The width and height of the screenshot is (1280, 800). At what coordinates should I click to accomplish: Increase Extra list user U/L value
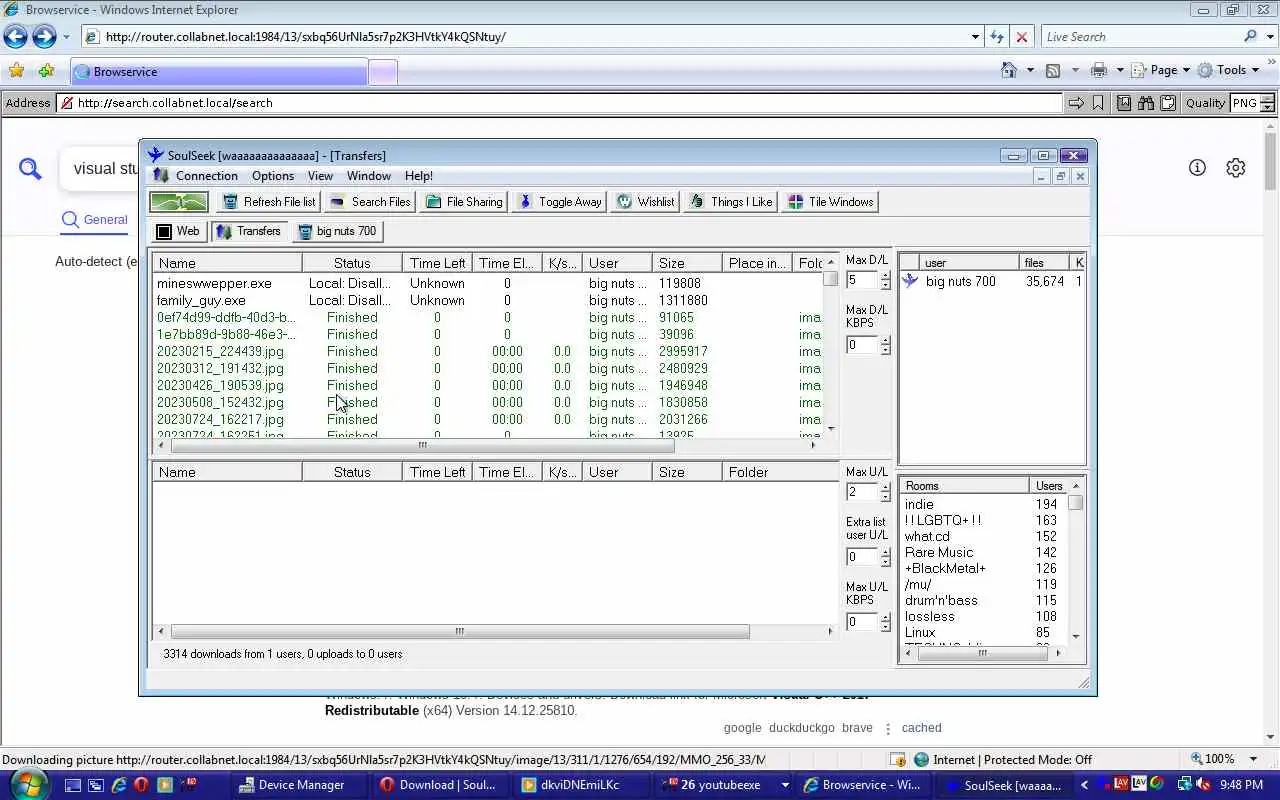pos(885,552)
